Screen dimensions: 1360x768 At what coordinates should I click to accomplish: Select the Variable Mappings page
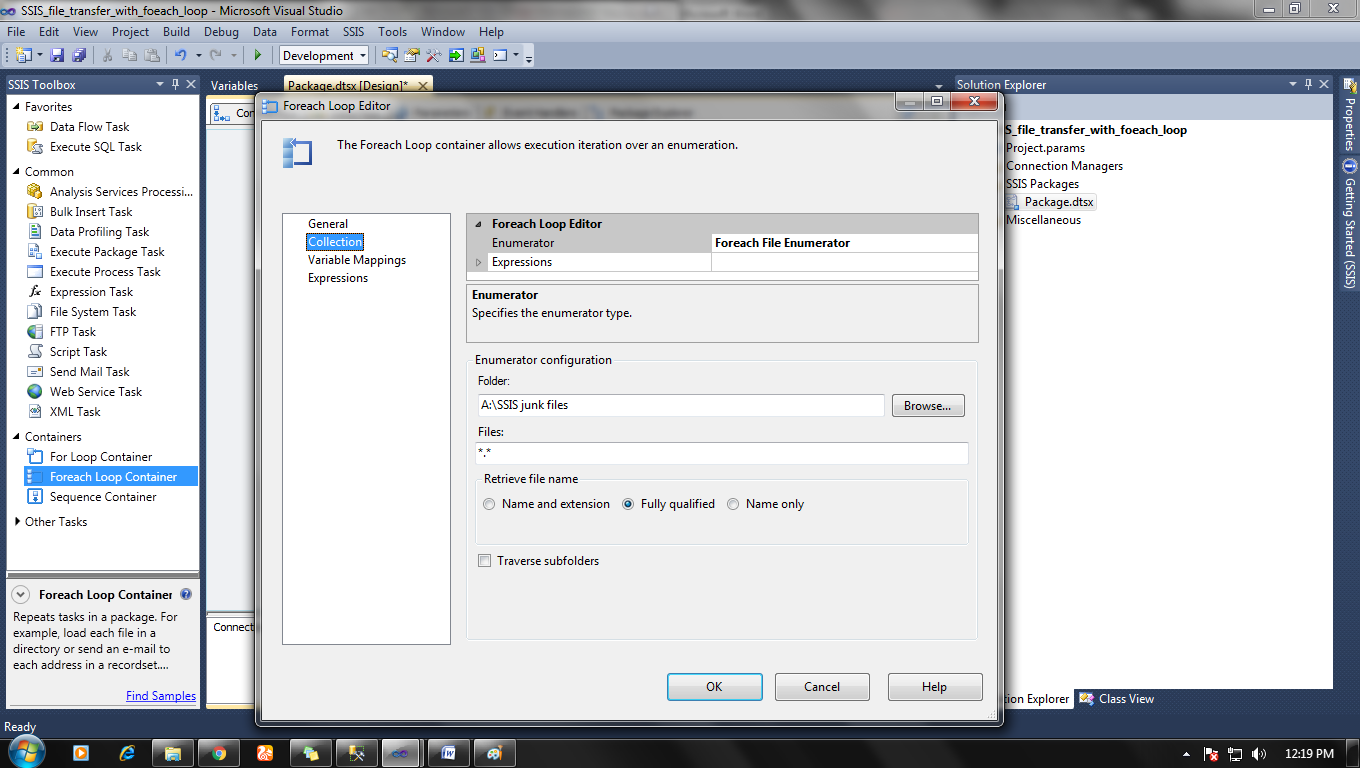click(357, 260)
